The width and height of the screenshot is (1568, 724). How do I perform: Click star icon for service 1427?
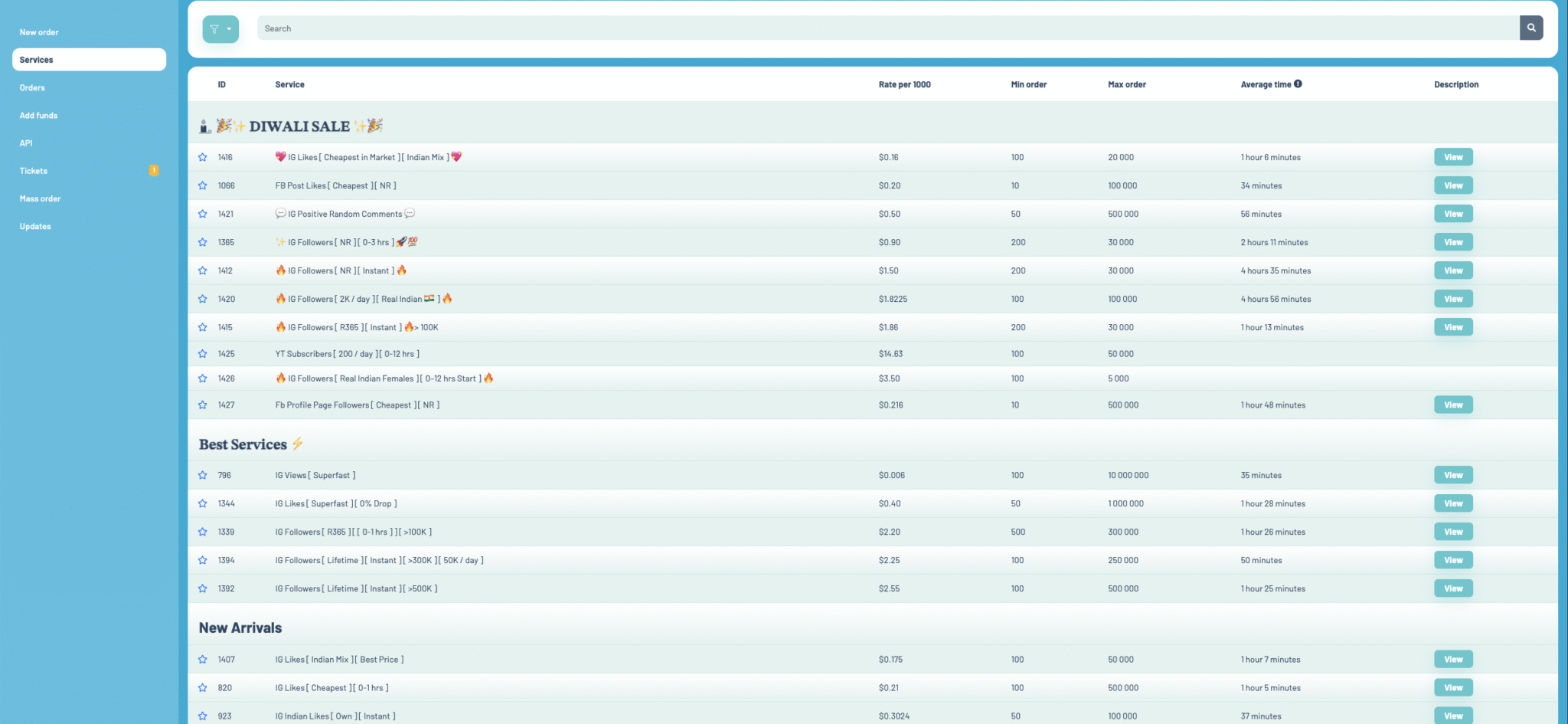[203, 405]
